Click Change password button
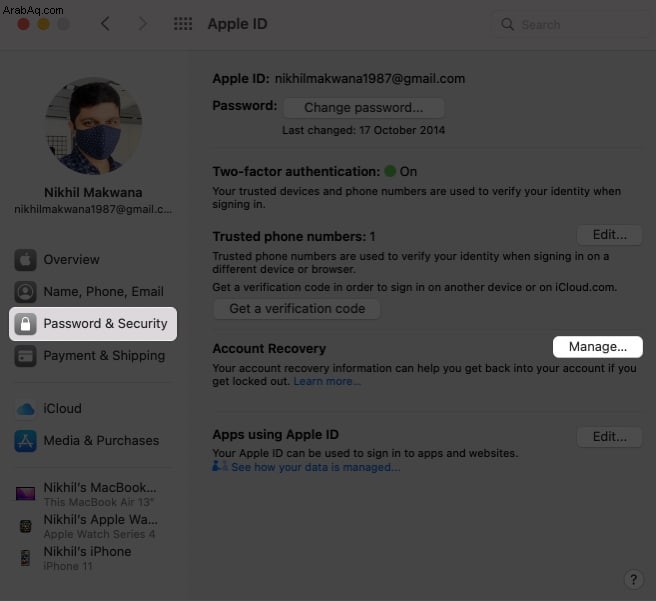 (364, 108)
